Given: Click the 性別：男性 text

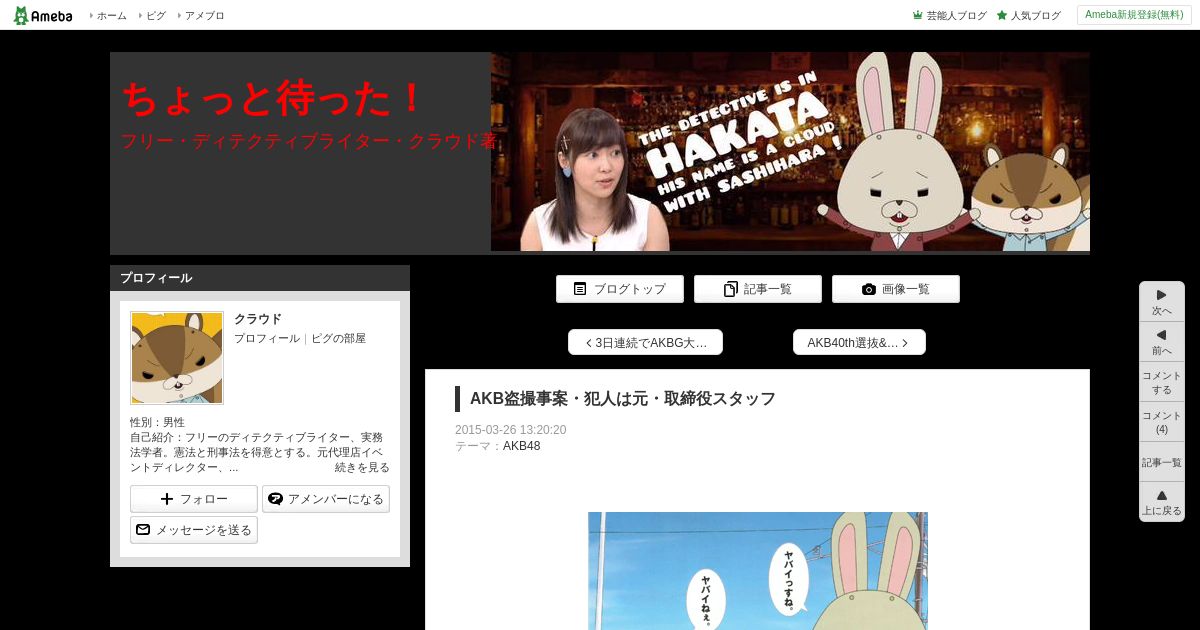Looking at the screenshot, I should pos(158,422).
